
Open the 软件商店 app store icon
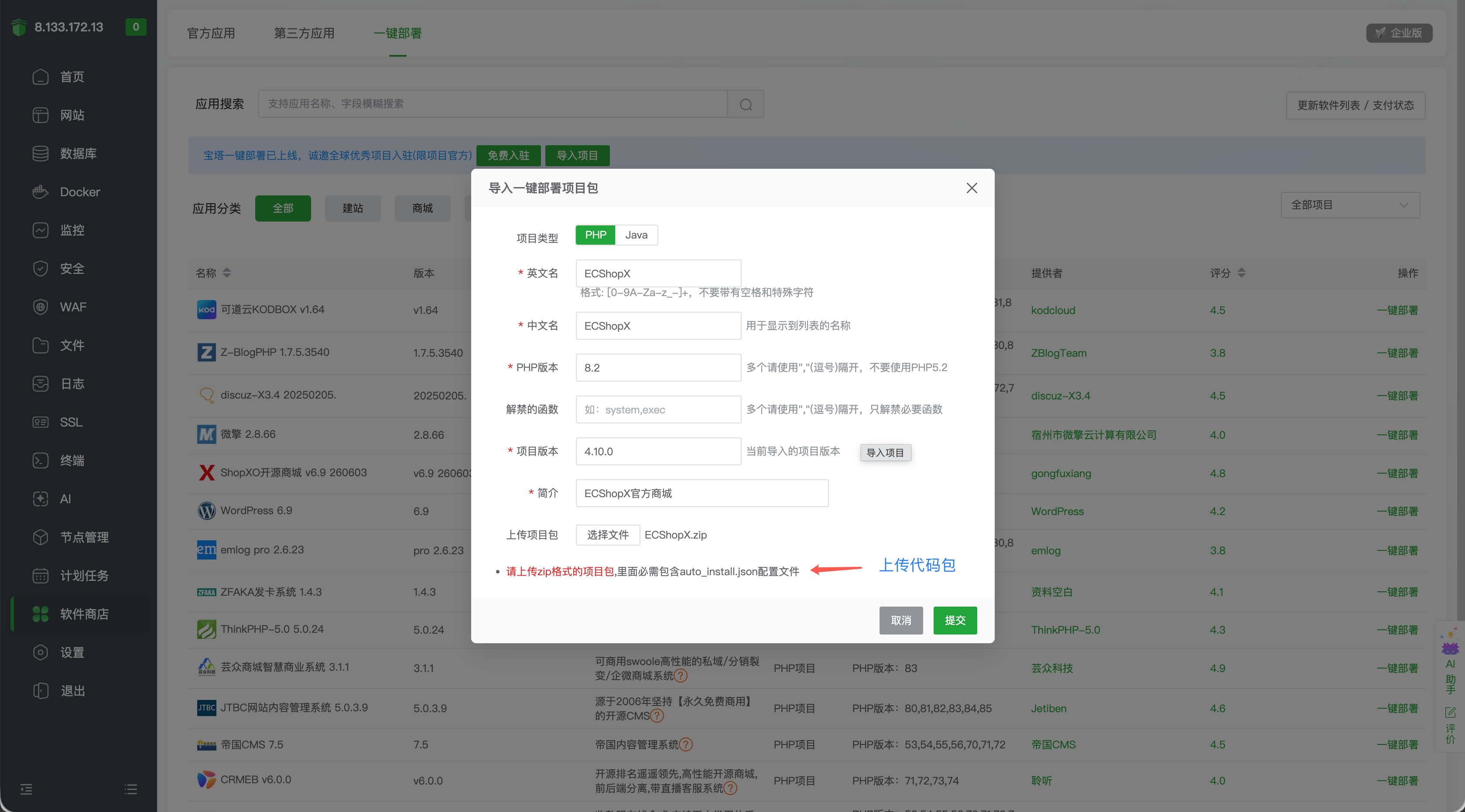coord(41,614)
